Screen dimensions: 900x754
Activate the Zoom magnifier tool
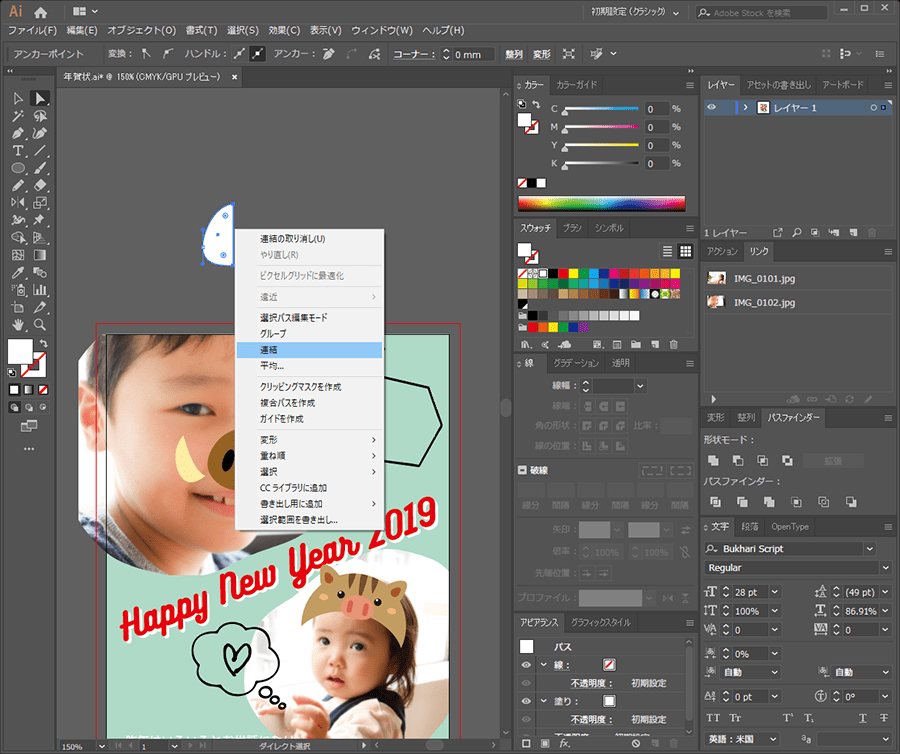40,324
